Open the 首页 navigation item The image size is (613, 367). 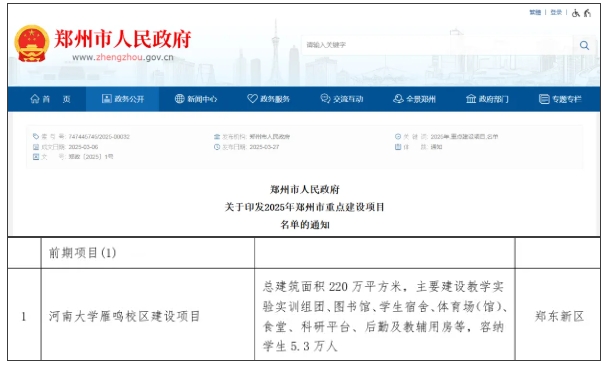point(57,99)
